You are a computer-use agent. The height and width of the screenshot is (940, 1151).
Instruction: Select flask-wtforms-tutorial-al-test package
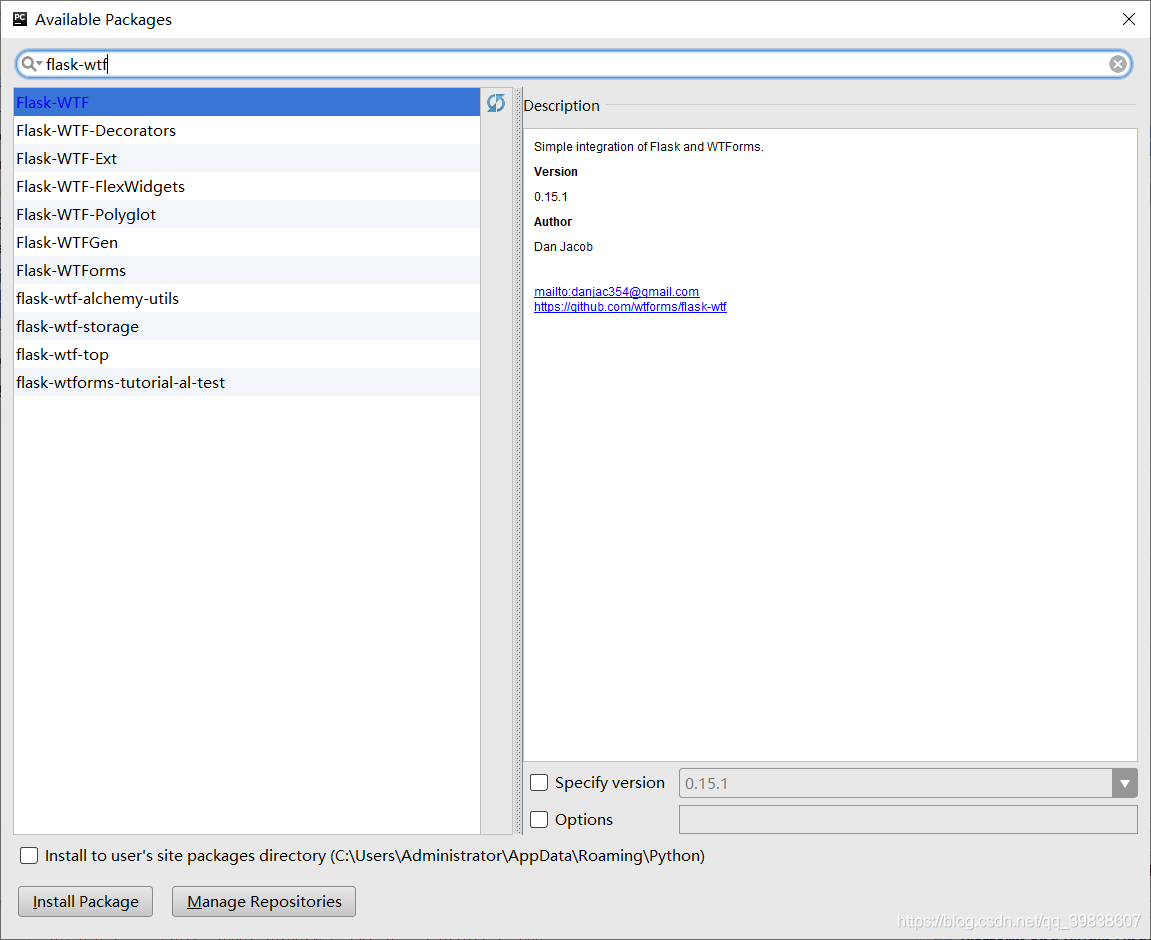click(x=247, y=382)
